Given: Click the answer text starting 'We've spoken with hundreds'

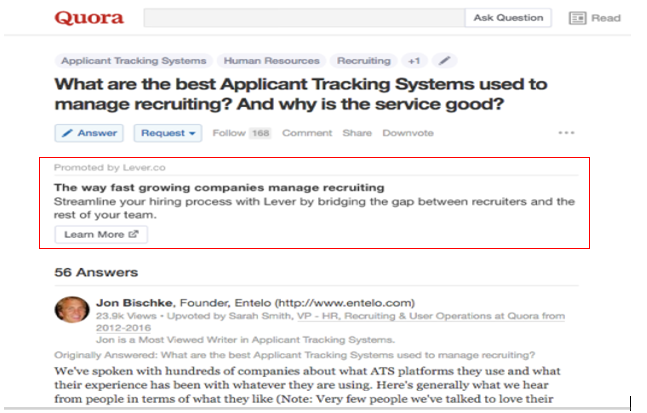Looking at the screenshot, I should coord(307,385).
